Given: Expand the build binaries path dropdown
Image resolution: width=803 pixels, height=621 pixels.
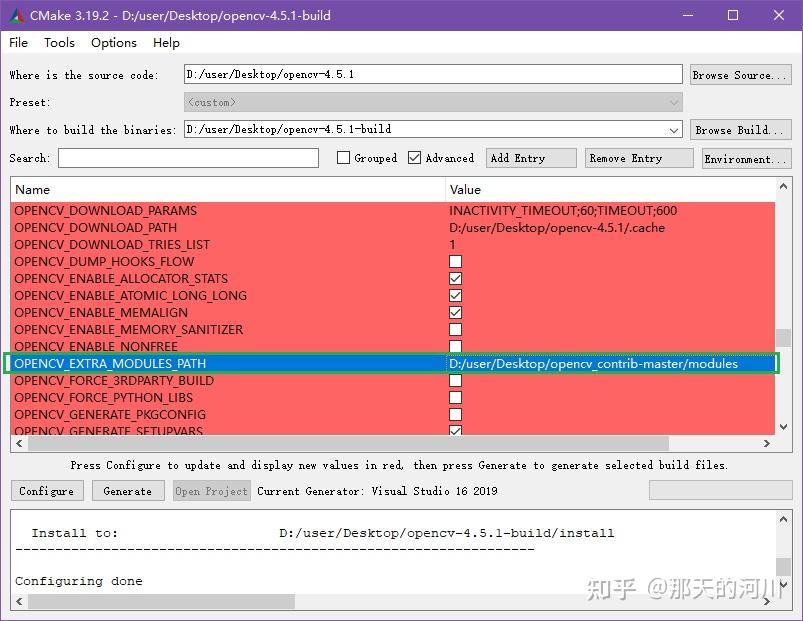Looking at the screenshot, I should (672, 129).
